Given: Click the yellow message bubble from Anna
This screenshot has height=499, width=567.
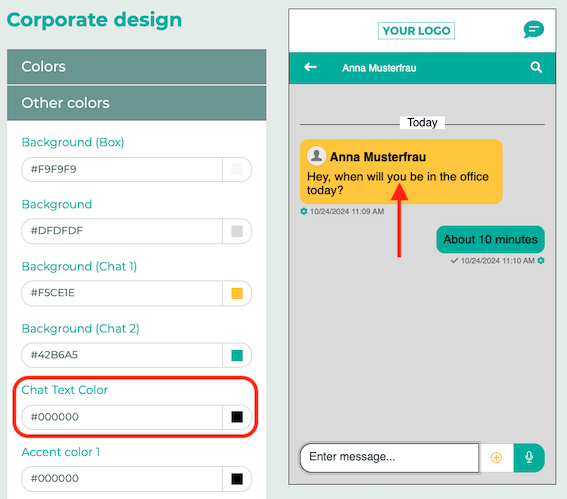Looking at the screenshot, I should [x=401, y=172].
